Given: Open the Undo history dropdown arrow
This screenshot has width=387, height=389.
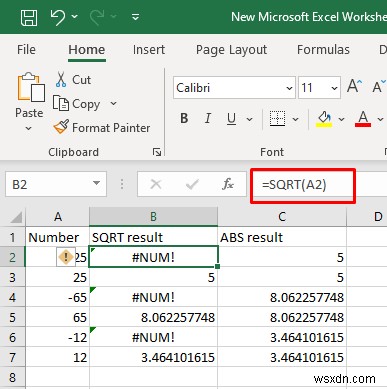Looking at the screenshot, I should point(75,16).
